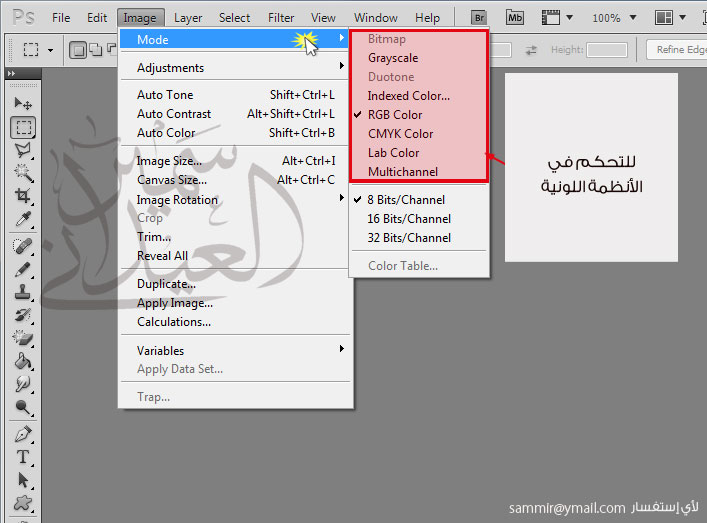The image size is (707, 523).
Task: Choose New selection mode button
Action: point(78,50)
